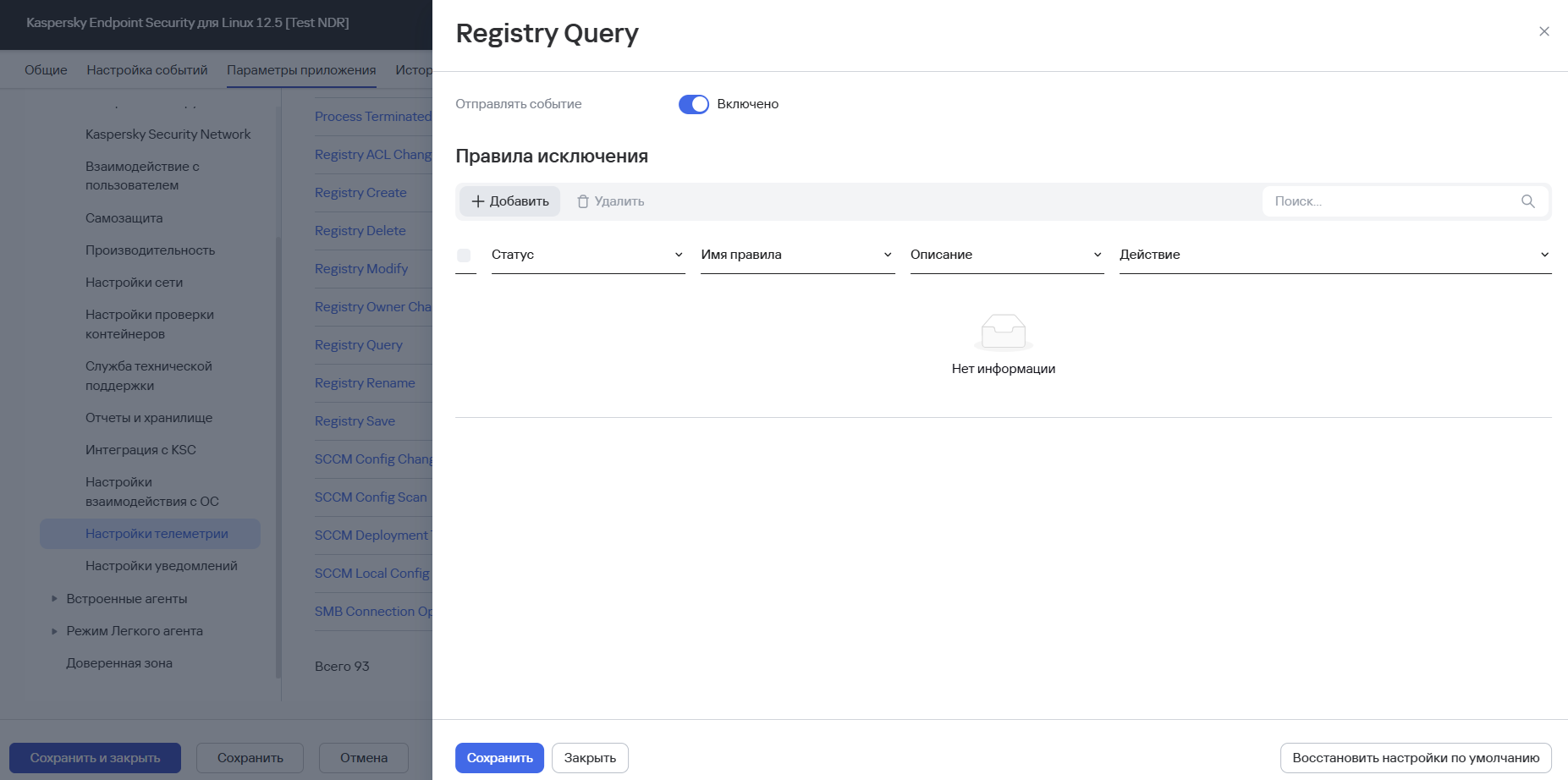This screenshot has width=1568, height=780.
Task: Select Настройки телеметрии in sidebar
Action: pyautogui.click(x=151, y=534)
